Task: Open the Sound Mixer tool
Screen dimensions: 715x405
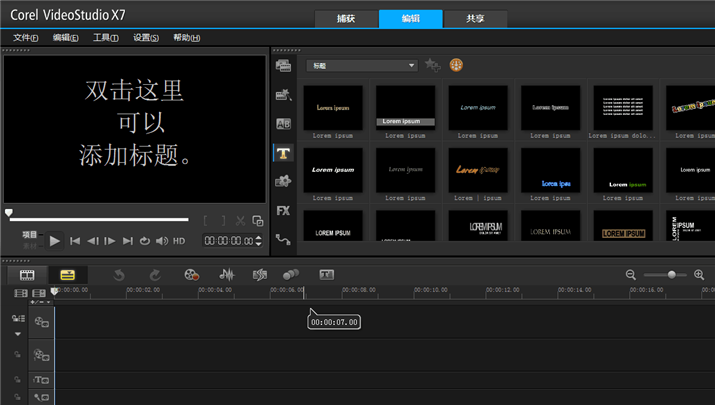Action: [227, 274]
